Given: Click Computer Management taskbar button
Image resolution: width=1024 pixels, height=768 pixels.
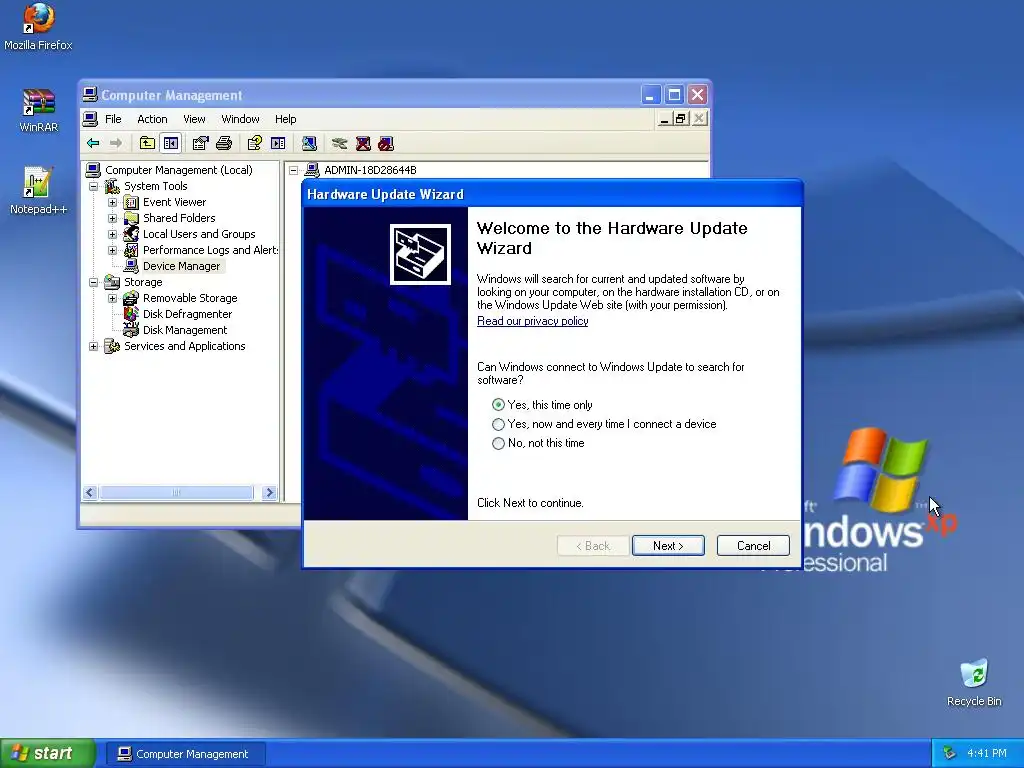Looking at the screenshot, I should [x=185, y=754].
